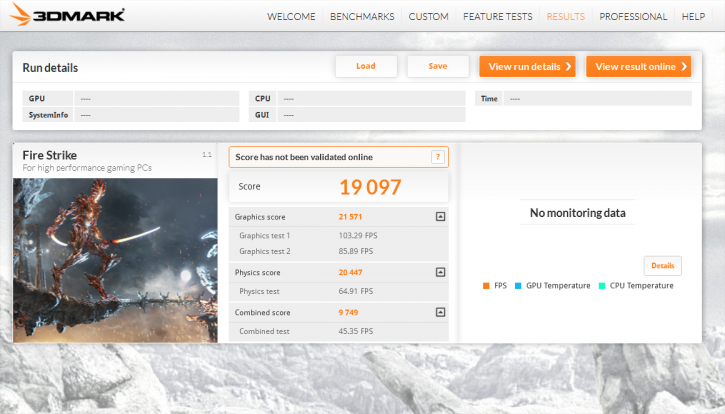Select the Results tab
Viewport: 725px width, 414px height.
[565, 17]
